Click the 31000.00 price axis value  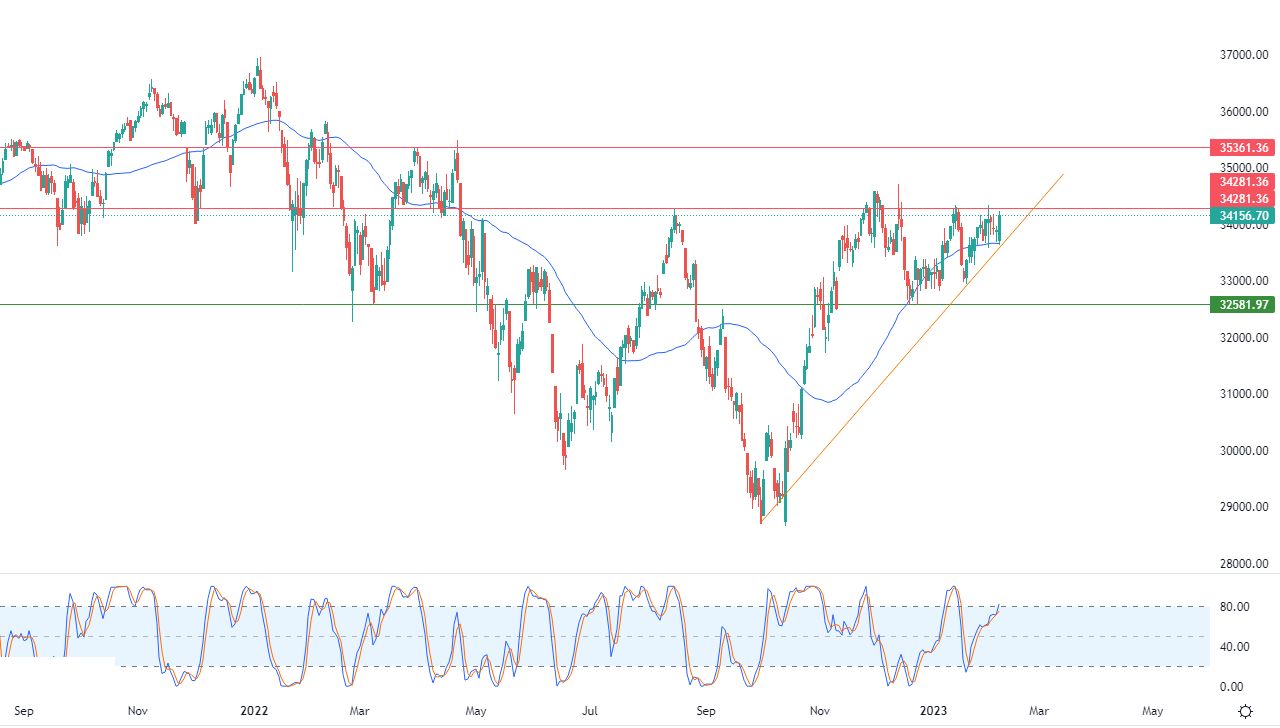coord(1244,394)
